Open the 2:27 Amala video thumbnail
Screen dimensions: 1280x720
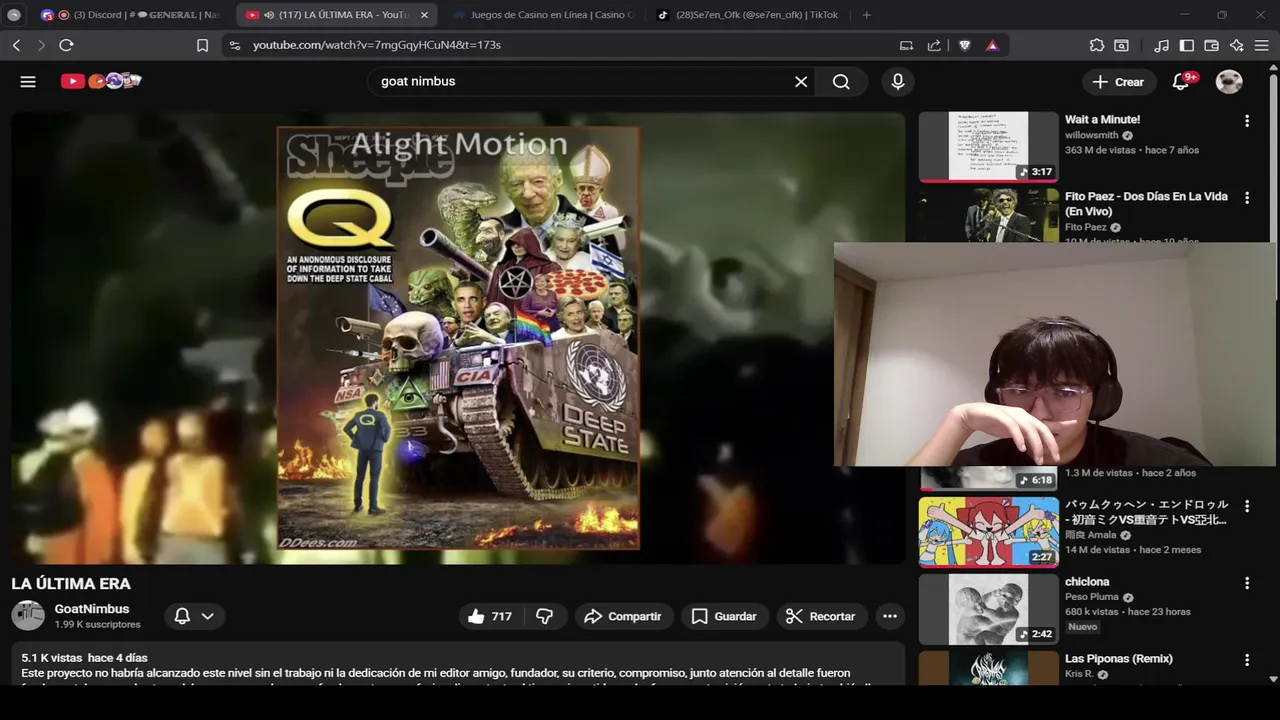pyautogui.click(x=988, y=532)
